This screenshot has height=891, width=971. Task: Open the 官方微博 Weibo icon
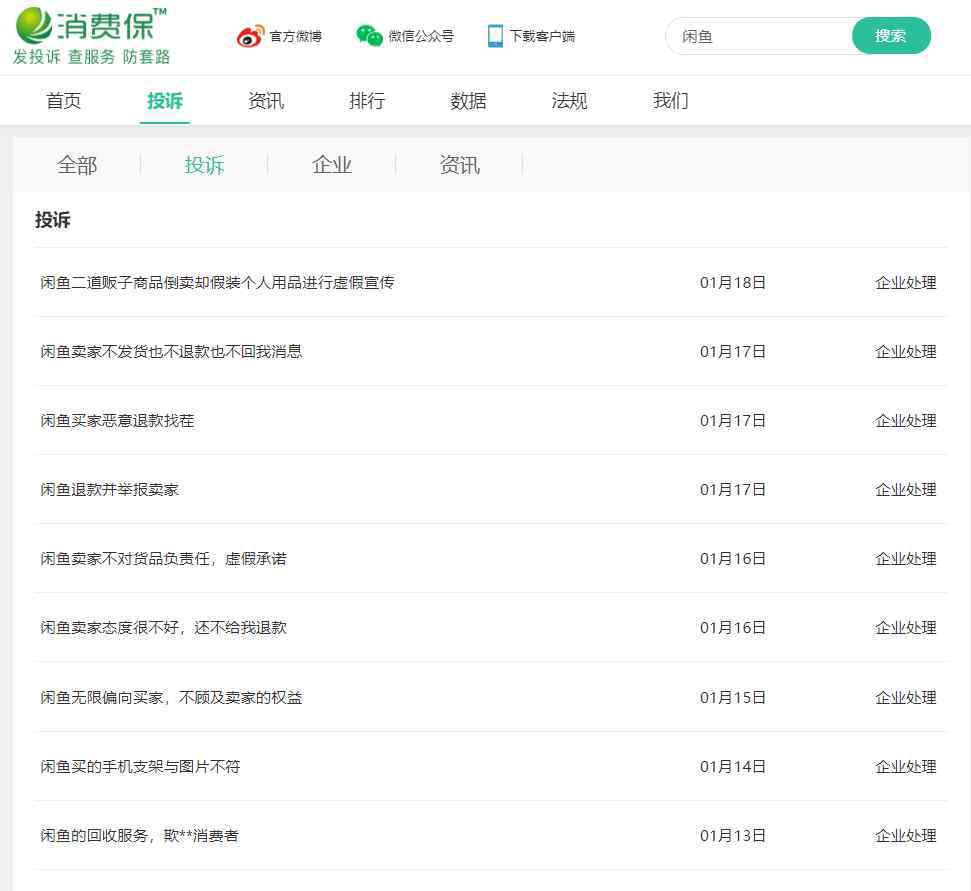pyautogui.click(x=250, y=37)
